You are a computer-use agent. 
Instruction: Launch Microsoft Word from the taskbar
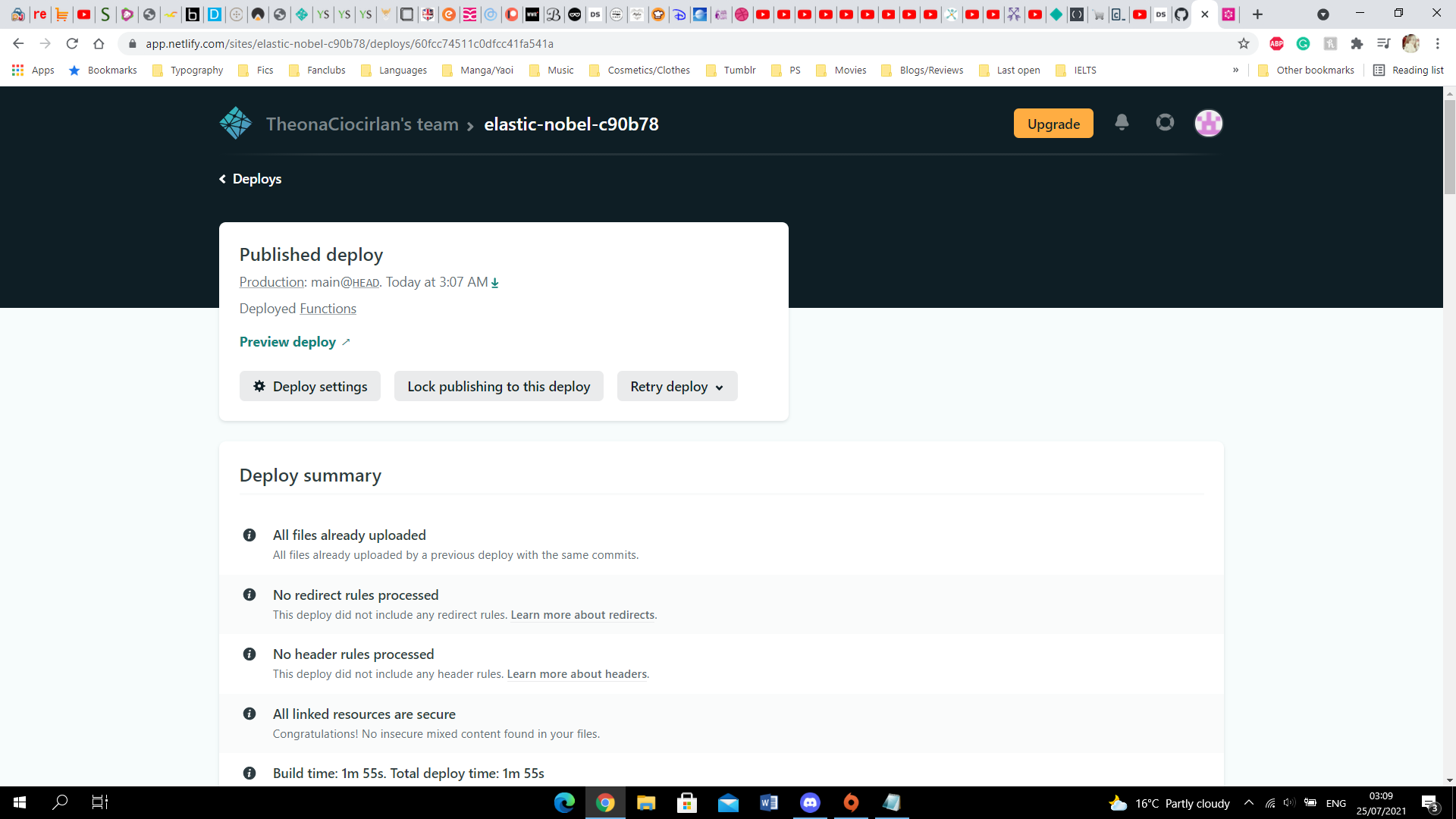click(x=770, y=802)
